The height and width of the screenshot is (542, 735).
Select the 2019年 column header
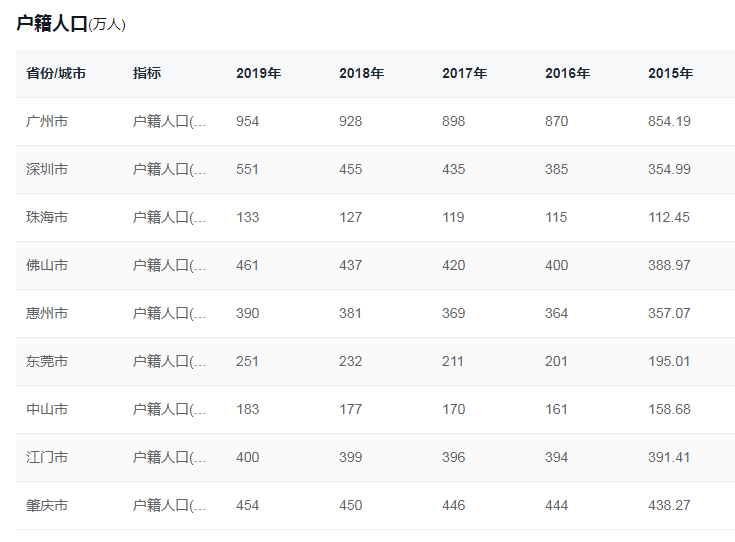(258, 73)
